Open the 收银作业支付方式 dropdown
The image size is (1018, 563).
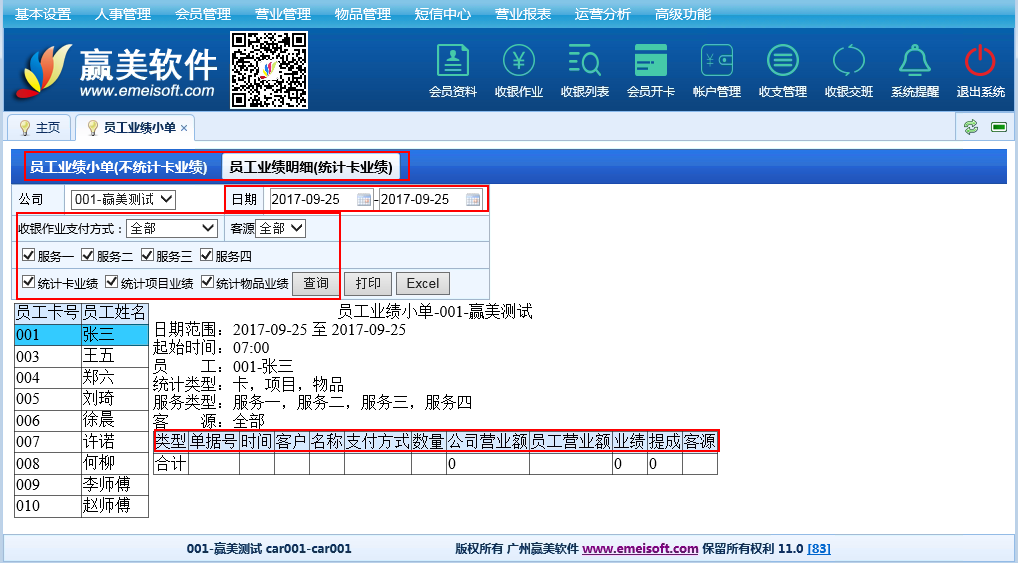pyautogui.click(x=172, y=229)
